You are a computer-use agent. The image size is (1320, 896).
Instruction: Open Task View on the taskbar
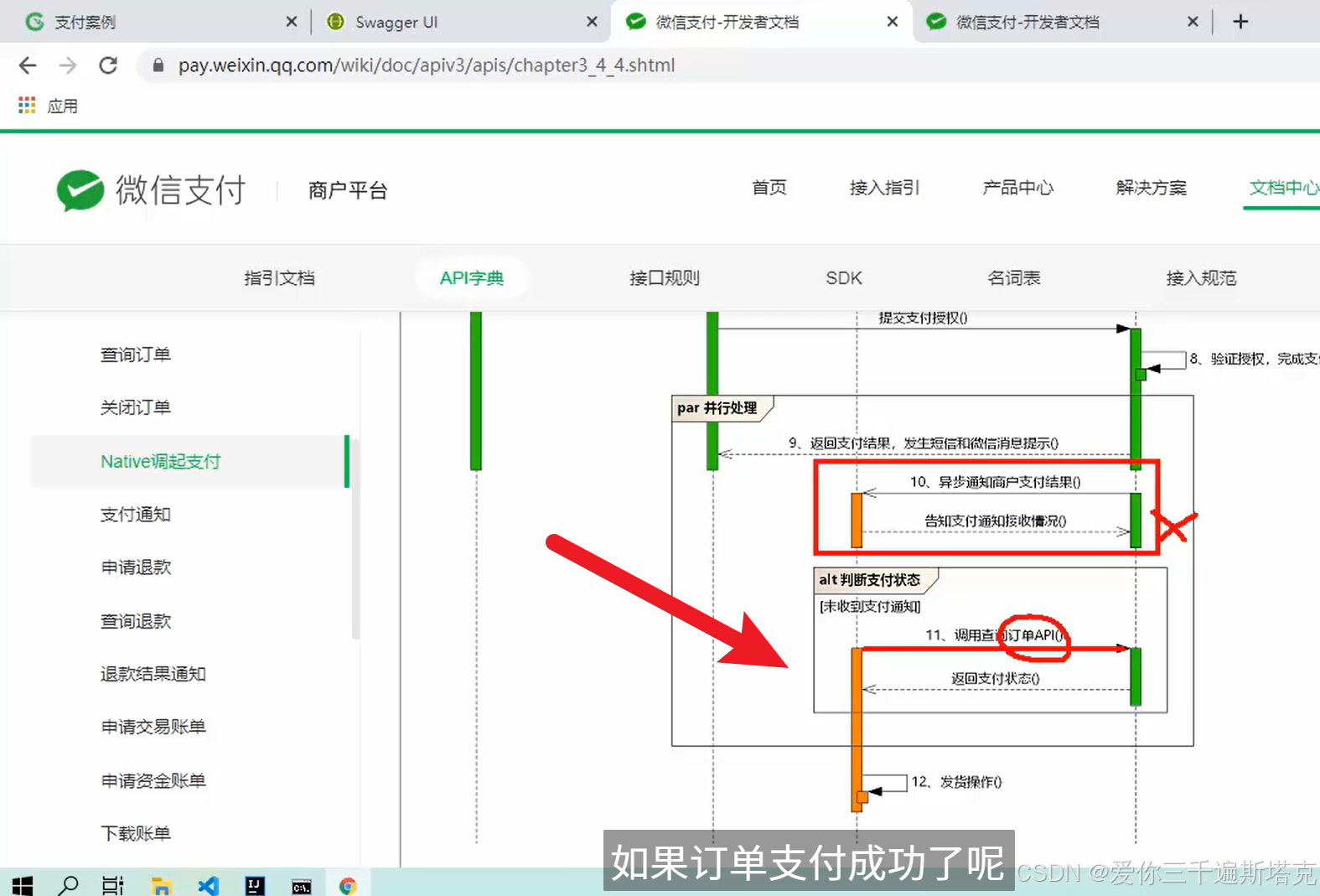(x=113, y=885)
